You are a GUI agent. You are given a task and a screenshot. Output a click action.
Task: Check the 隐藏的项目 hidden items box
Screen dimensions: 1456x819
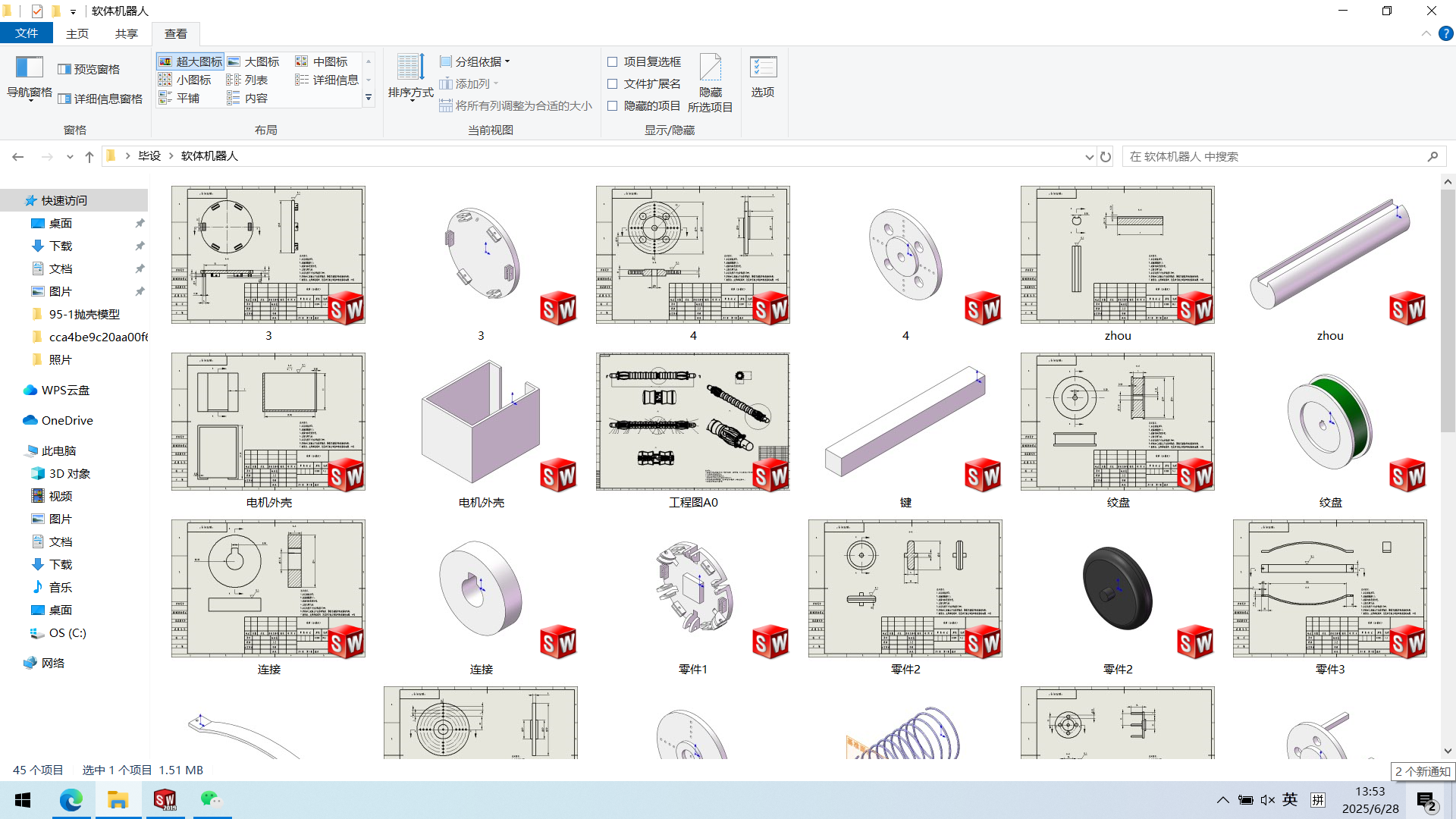[x=613, y=105]
